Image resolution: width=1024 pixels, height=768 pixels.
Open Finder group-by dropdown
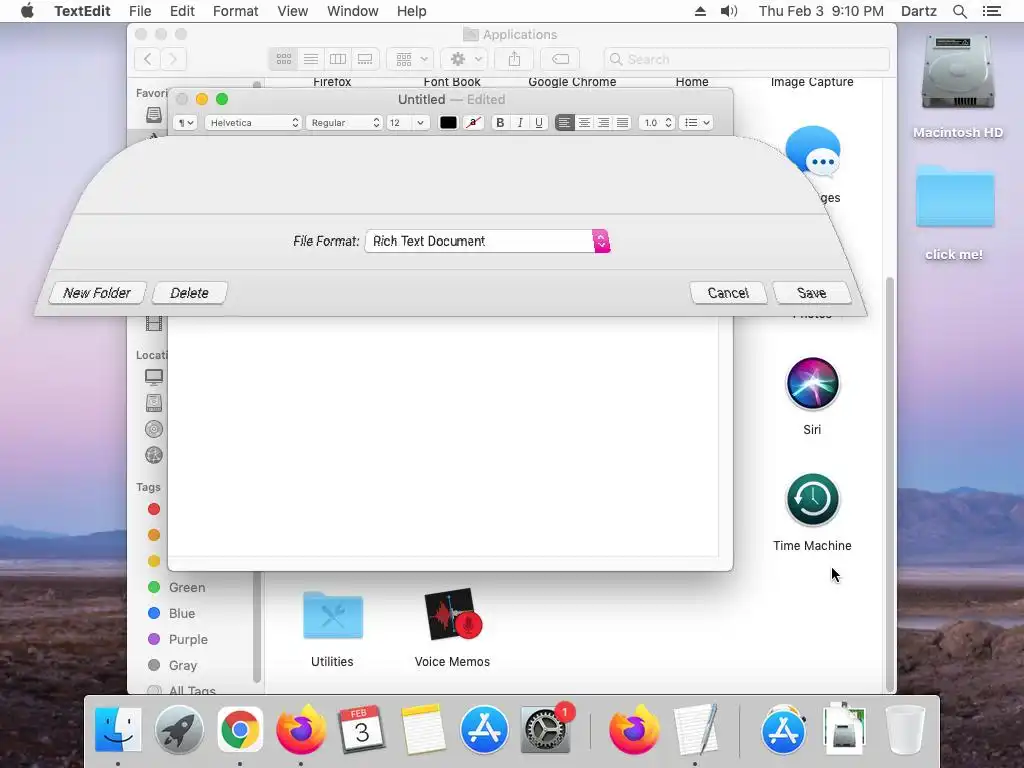click(410, 59)
